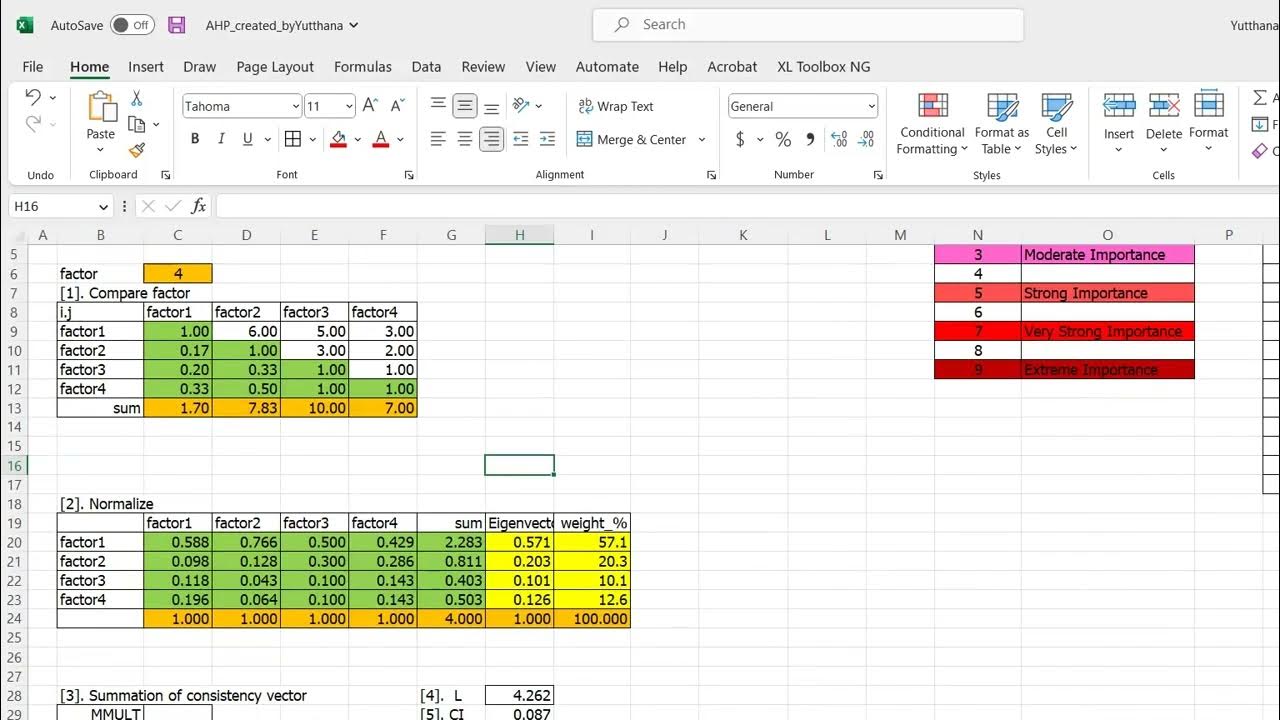Screen dimensions: 1280x720
Task: Switch to the Insert tab
Action: [x=146, y=67]
